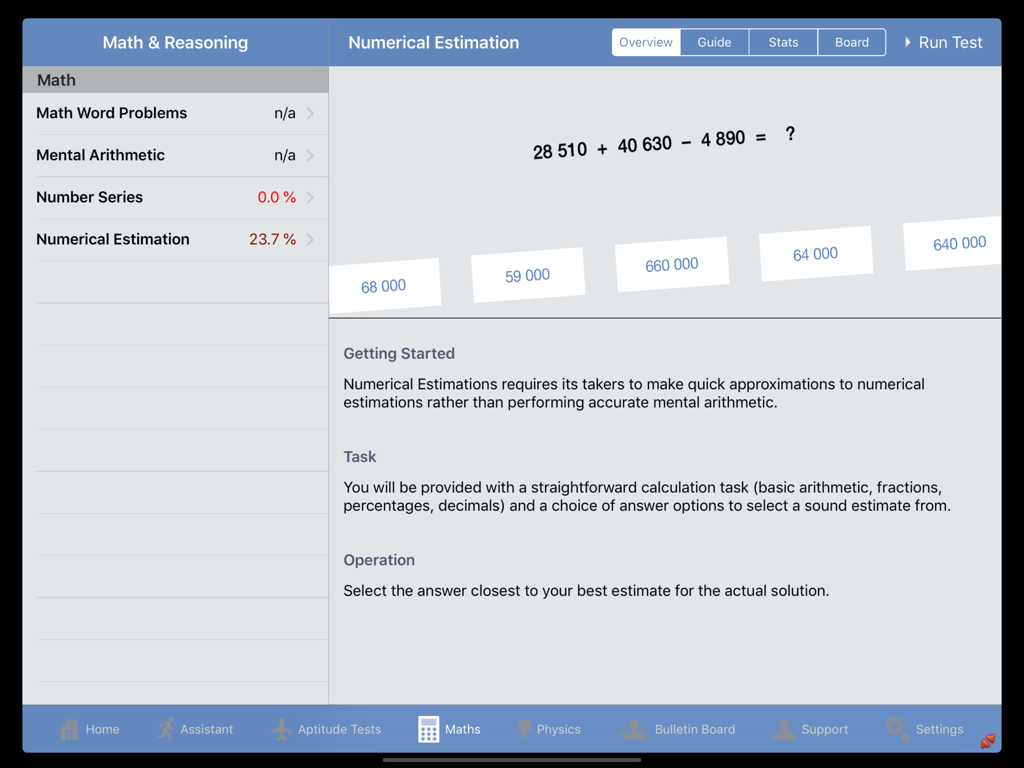This screenshot has height=768, width=1024.
Task: Select the Assistant icon
Action: (x=195, y=729)
